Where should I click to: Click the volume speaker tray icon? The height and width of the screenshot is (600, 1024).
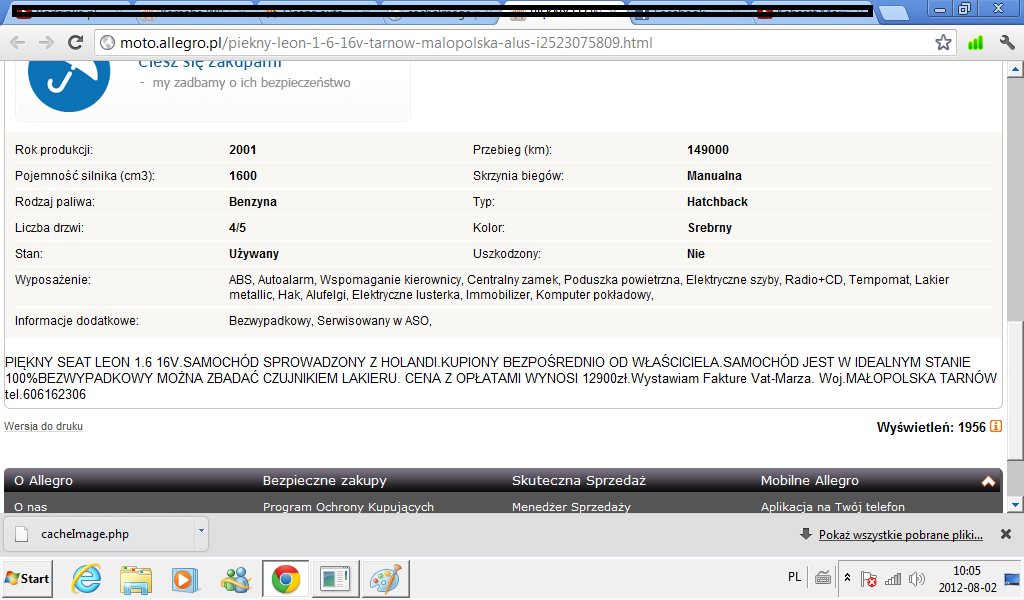(x=917, y=578)
